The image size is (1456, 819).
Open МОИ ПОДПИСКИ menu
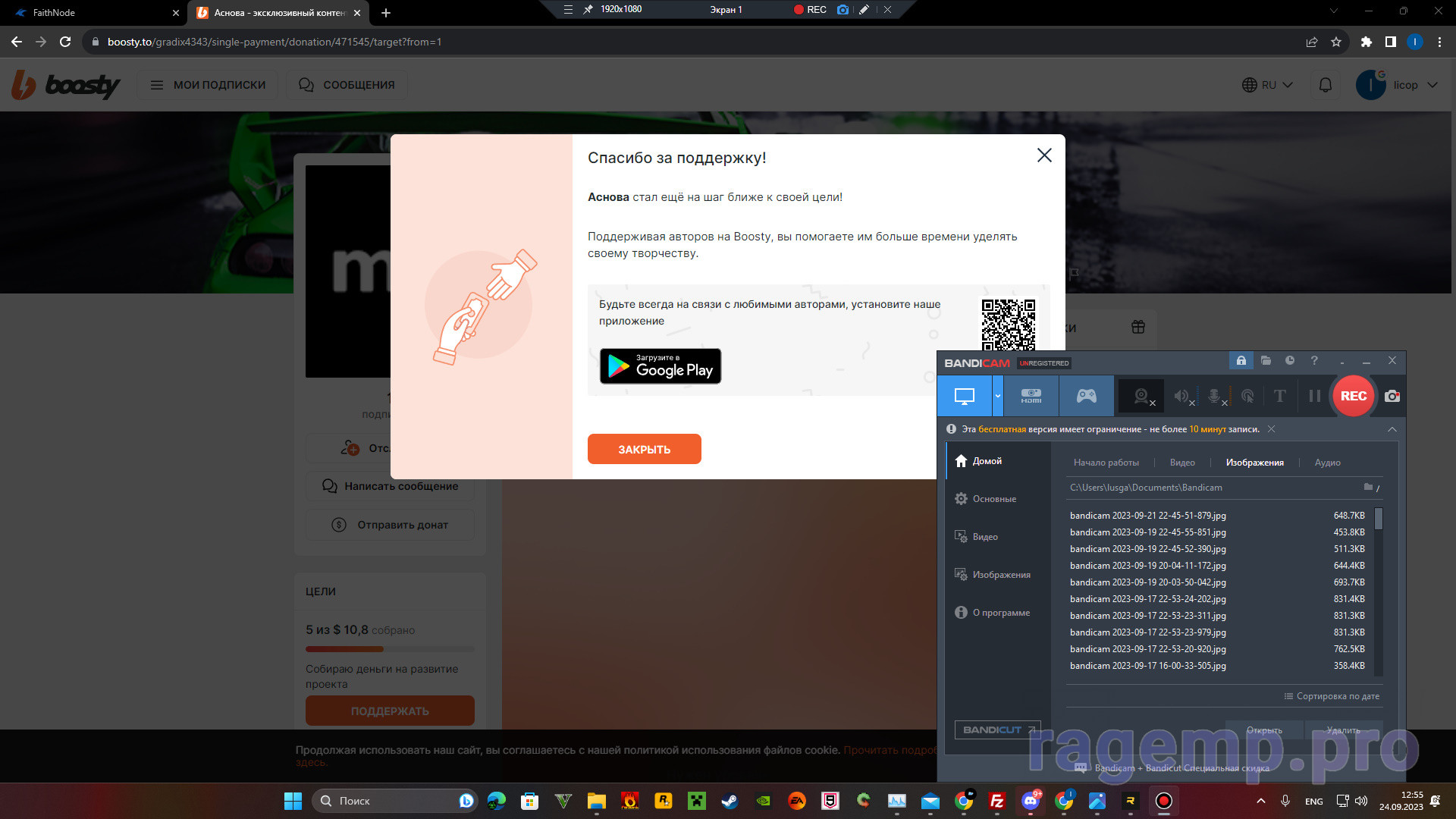(x=208, y=85)
